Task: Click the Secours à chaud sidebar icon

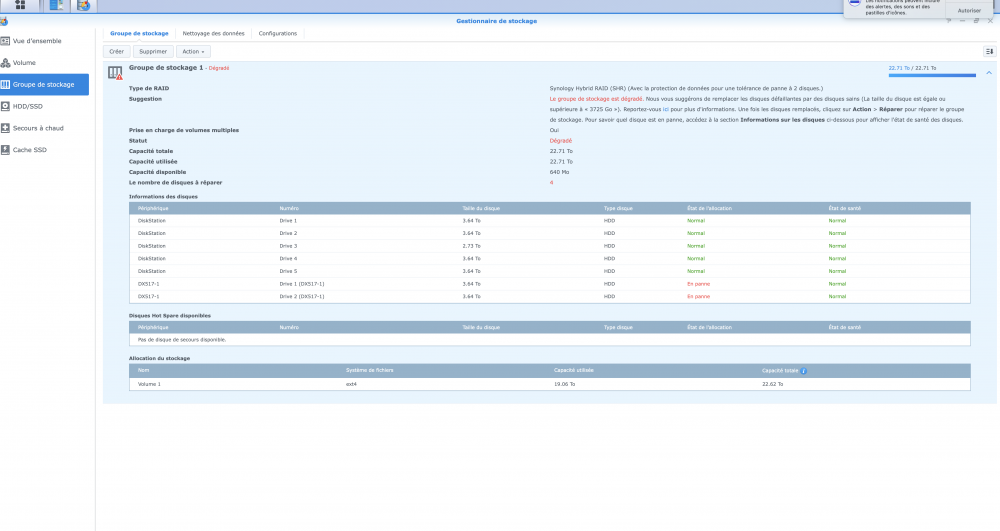Action: click(x=5, y=128)
